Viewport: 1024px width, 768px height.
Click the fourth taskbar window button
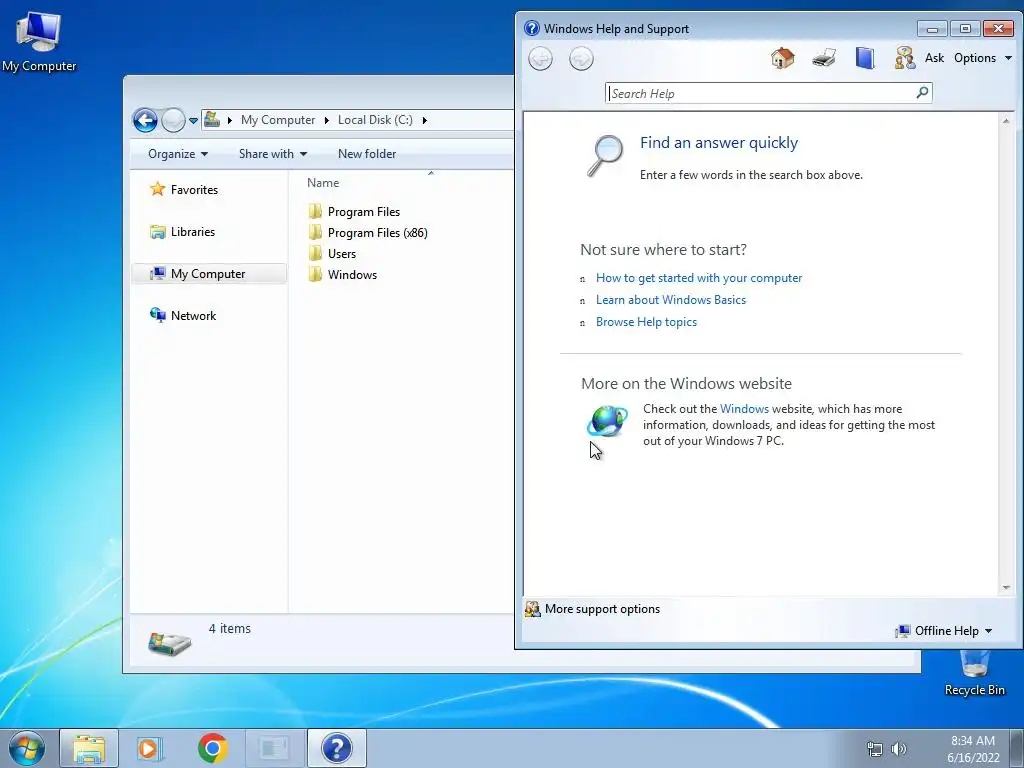coord(274,748)
